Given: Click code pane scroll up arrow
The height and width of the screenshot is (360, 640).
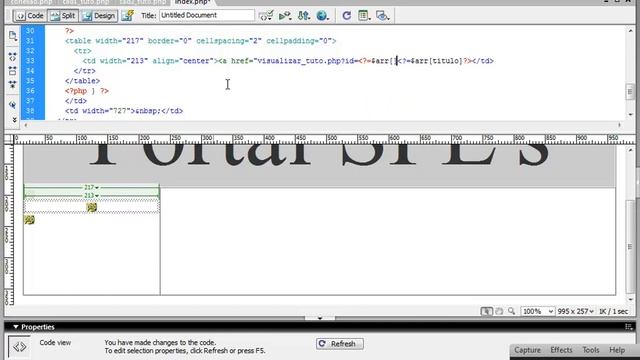Looking at the screenshot, I should [630, 31].
